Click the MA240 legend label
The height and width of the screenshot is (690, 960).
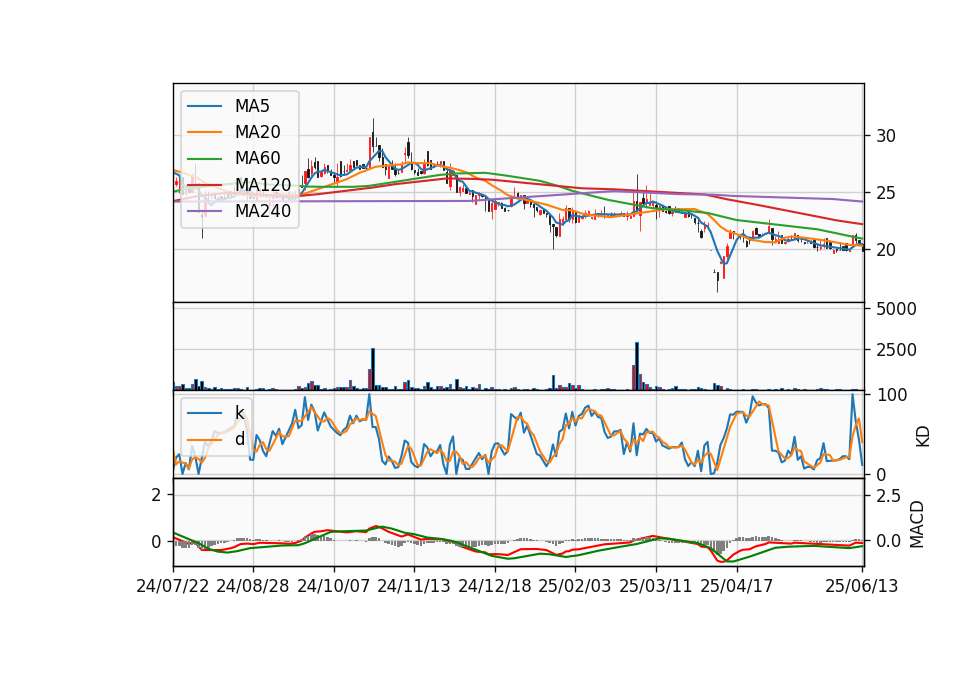(x=263, y=211)
